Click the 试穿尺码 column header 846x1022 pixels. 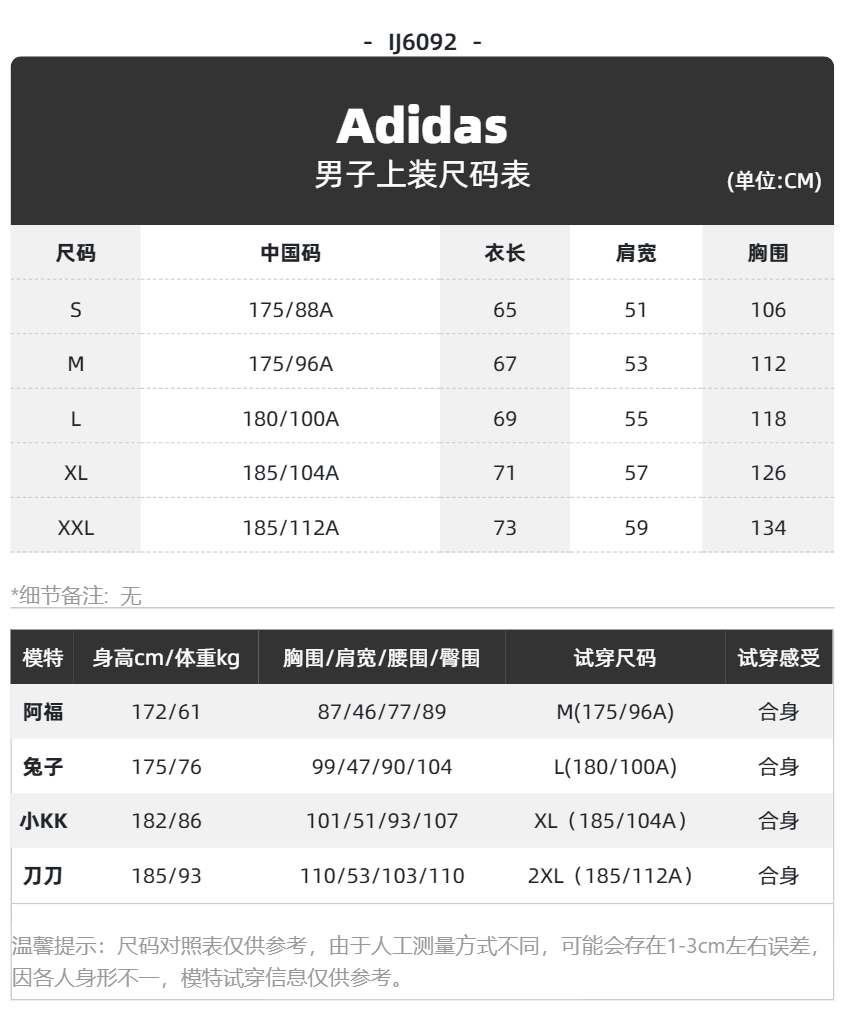click(615, 658)
